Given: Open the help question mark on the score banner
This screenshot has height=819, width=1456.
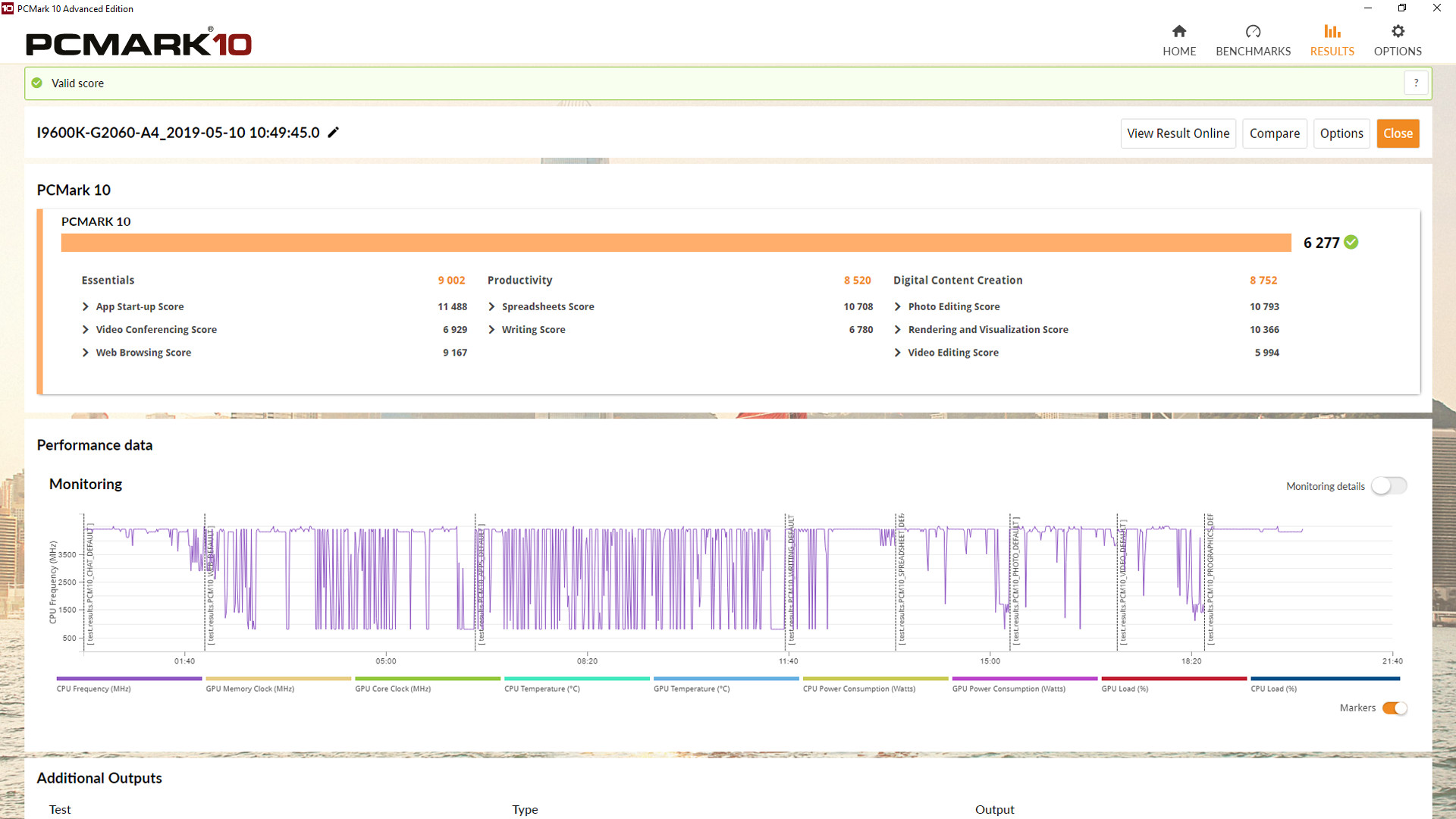Looking at the screenshot, I should pos(1416,83).
